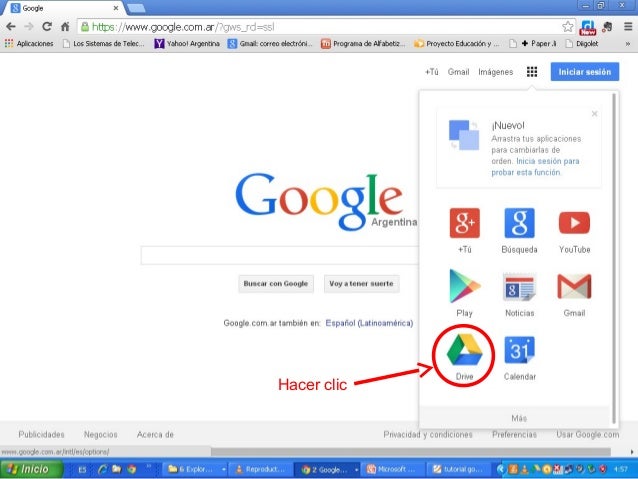Click the Gmail link in the top bar
This screenshot has width=638, height=479.
point(458,72)
